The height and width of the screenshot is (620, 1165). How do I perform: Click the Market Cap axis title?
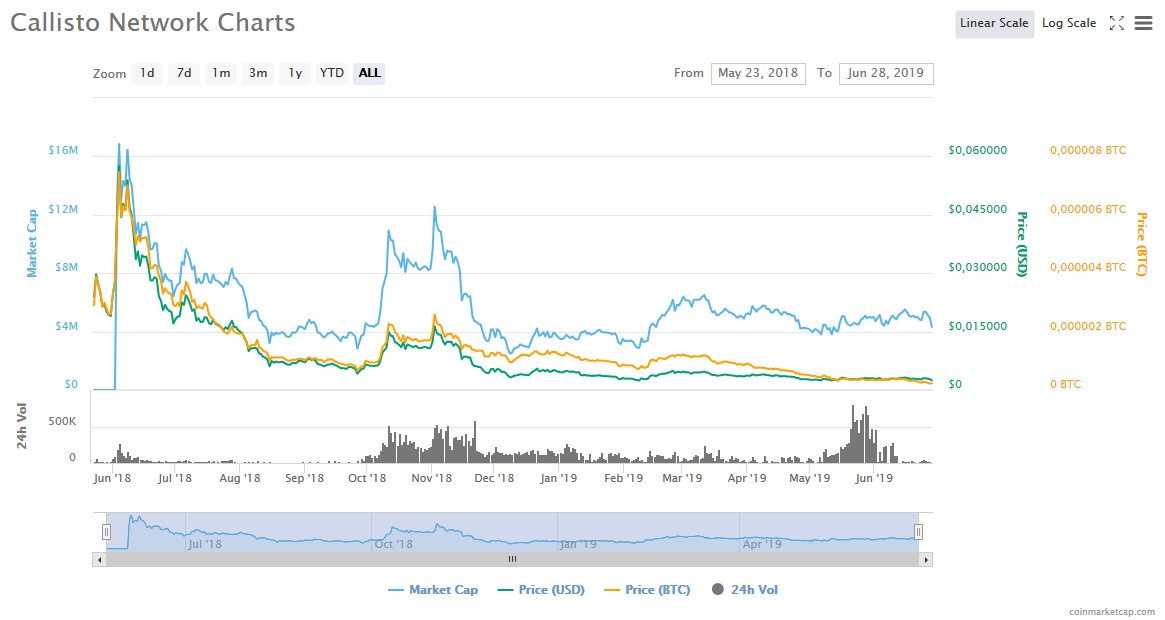32,243
